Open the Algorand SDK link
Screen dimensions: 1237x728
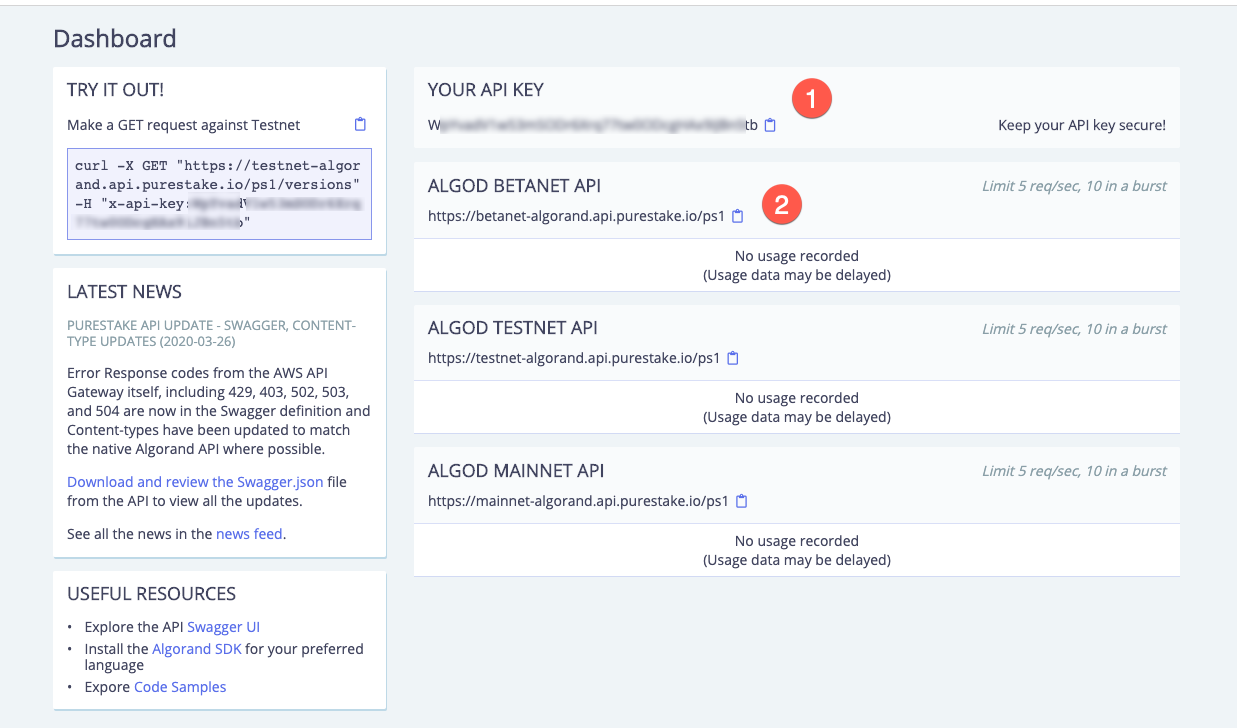196,648
